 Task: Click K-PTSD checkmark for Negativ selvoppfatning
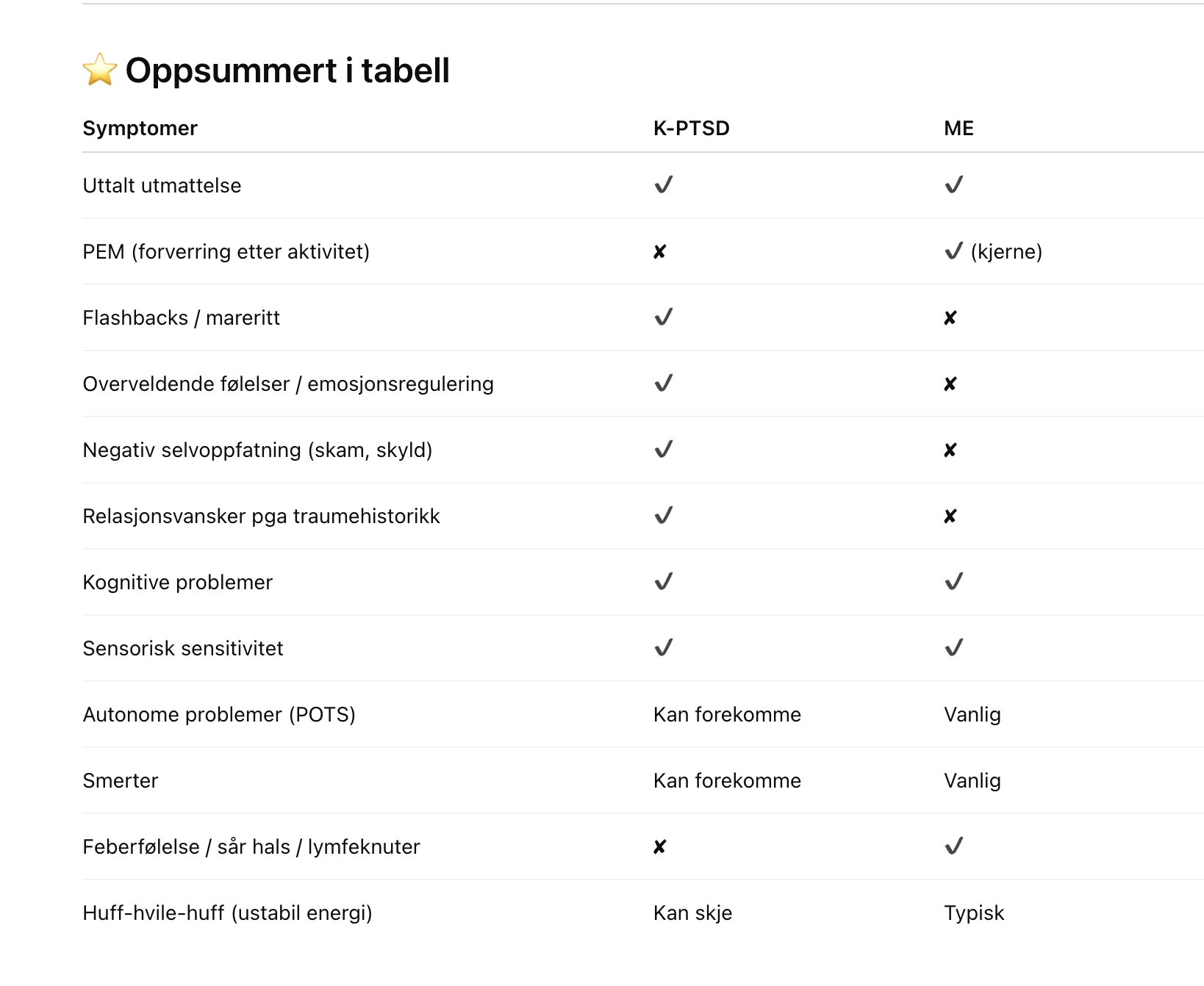(x=663, y=450)
